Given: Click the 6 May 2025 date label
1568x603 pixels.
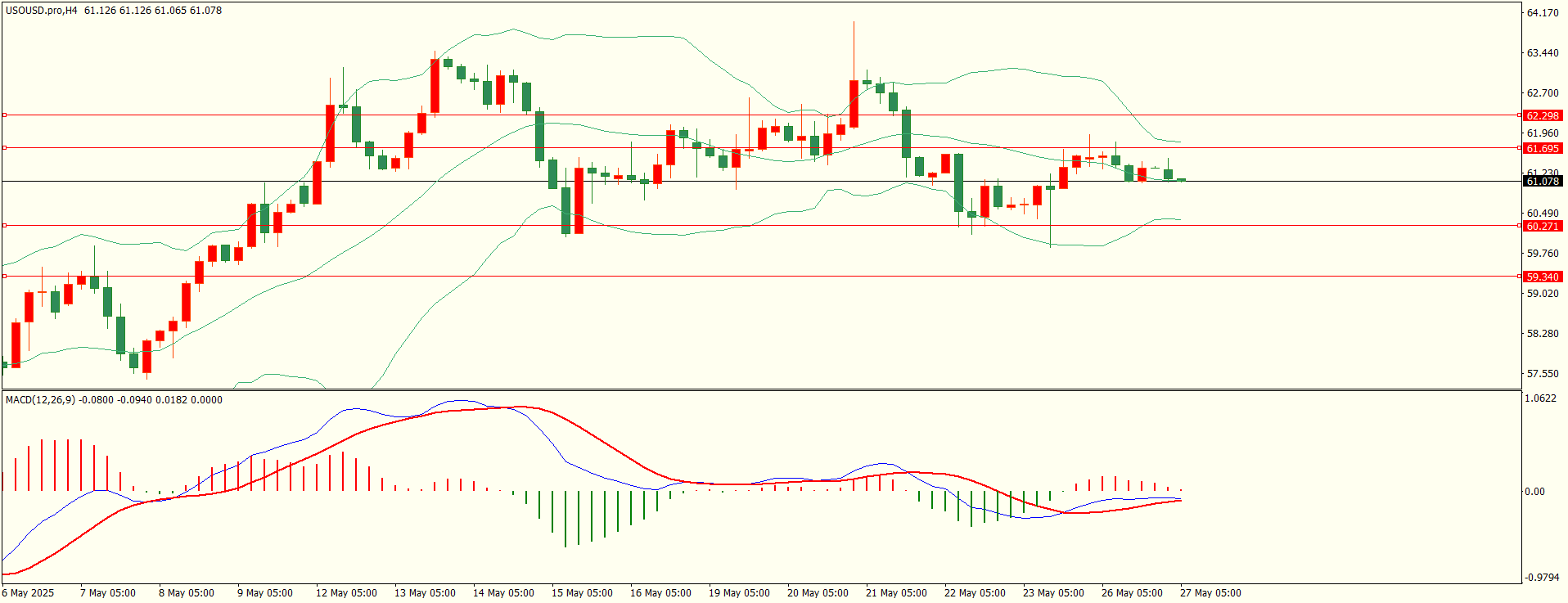Looking at the screenshot, I should click(28, 593).
